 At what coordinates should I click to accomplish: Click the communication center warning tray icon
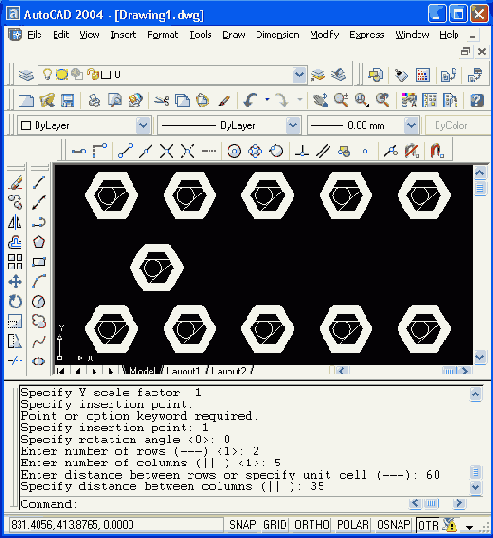click(x=450, y=525)
